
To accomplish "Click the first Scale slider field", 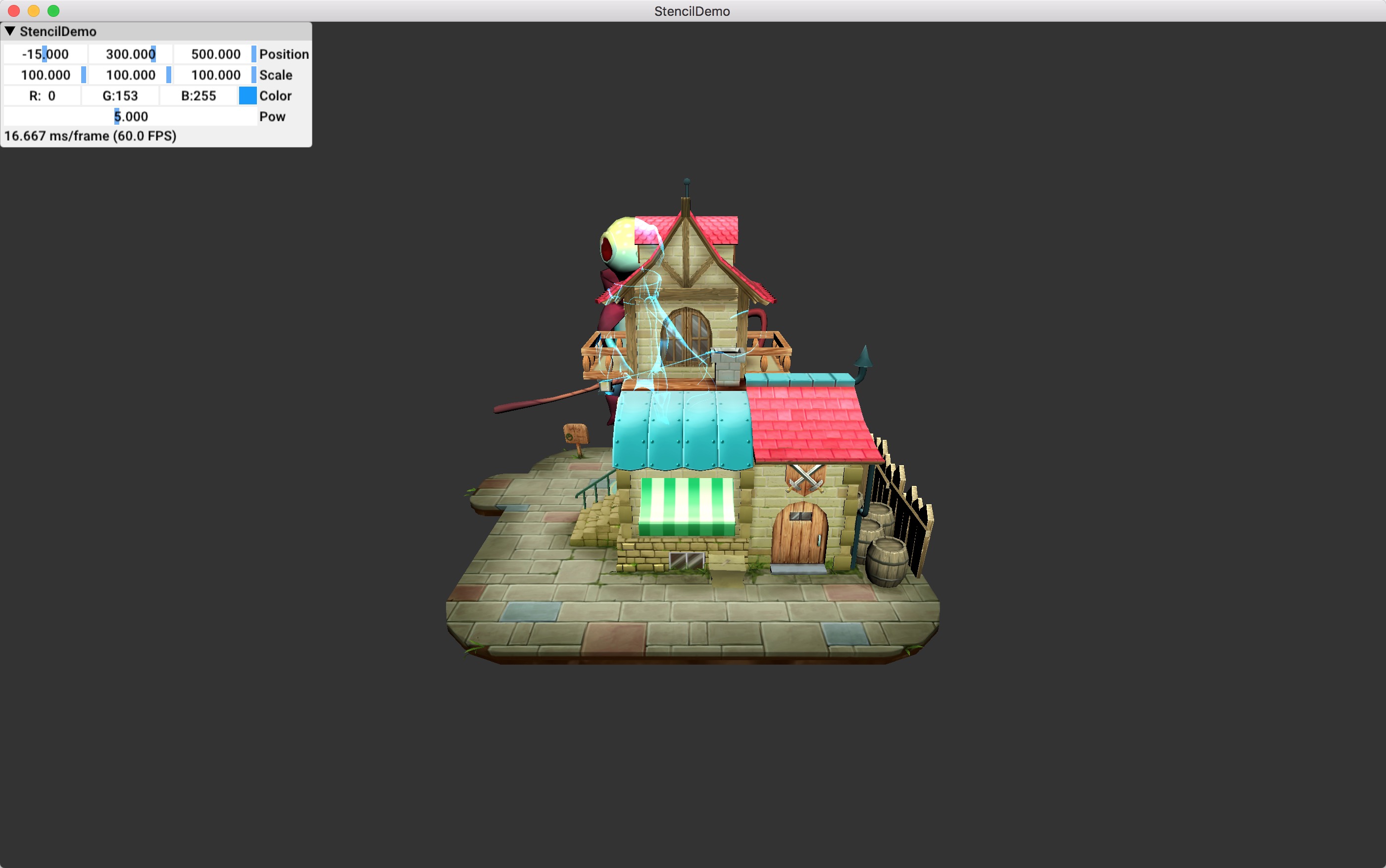I will [46, 75].
